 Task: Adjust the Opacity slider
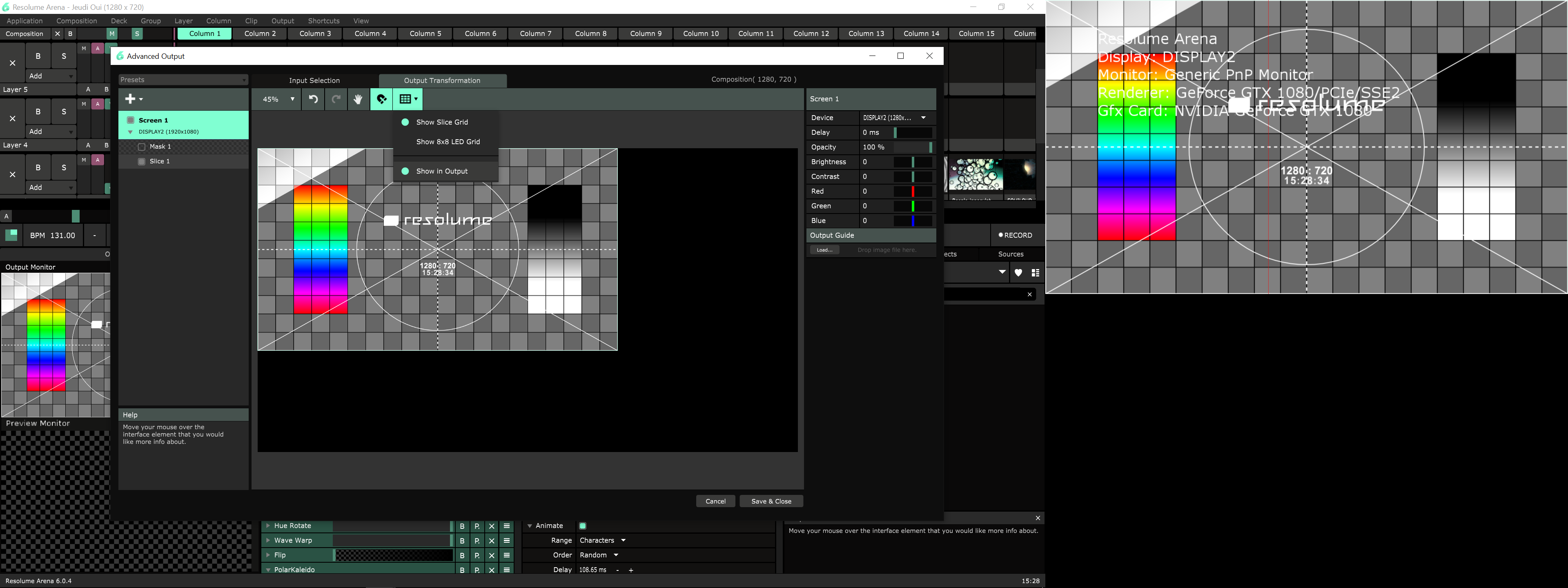click(x=913, y=147)
